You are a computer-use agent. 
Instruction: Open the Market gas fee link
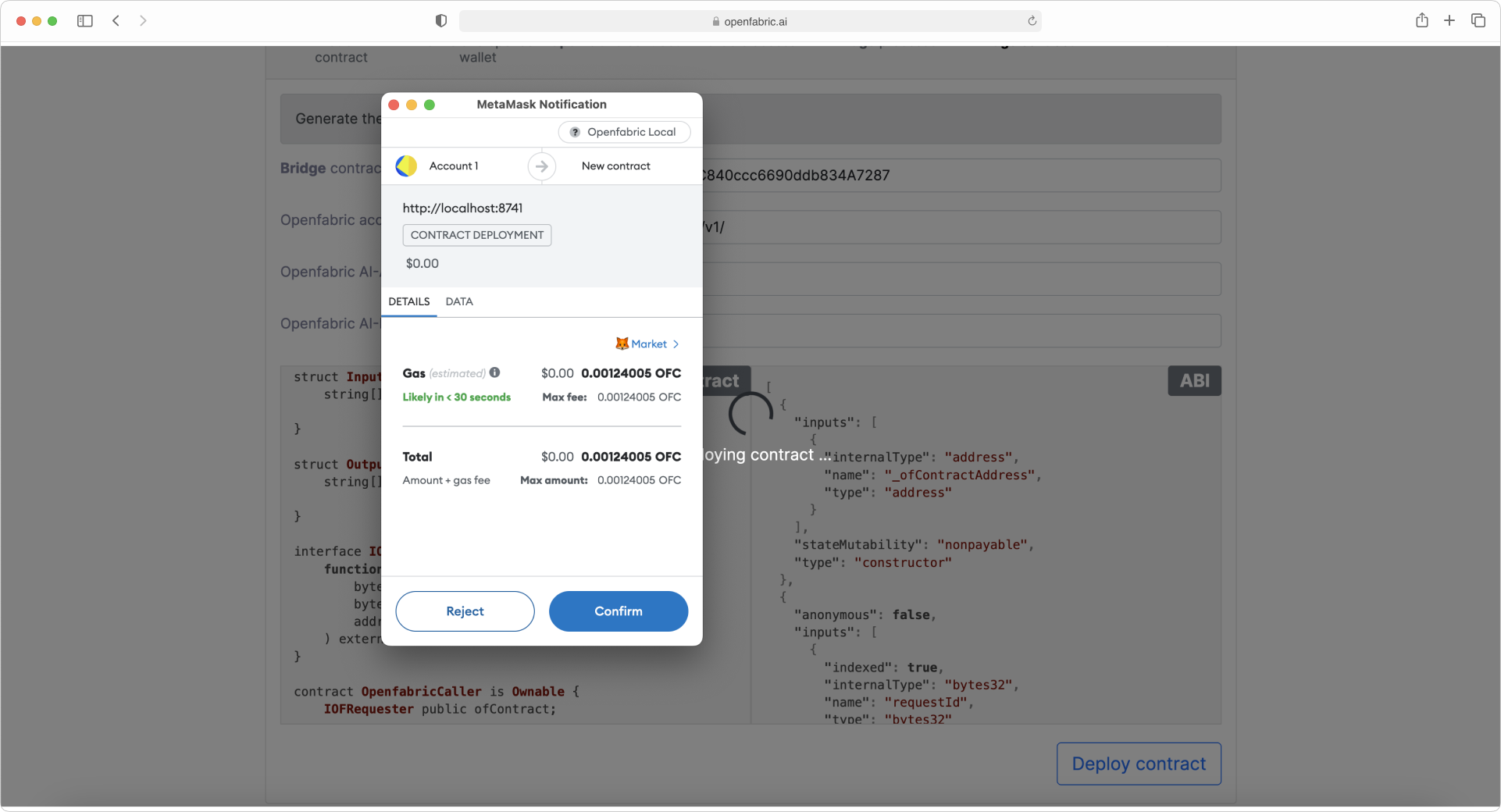point(649,344)
